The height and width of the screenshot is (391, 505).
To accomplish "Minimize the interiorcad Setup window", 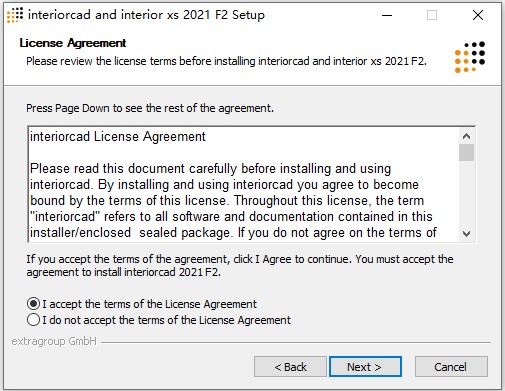I will (387, 15).
